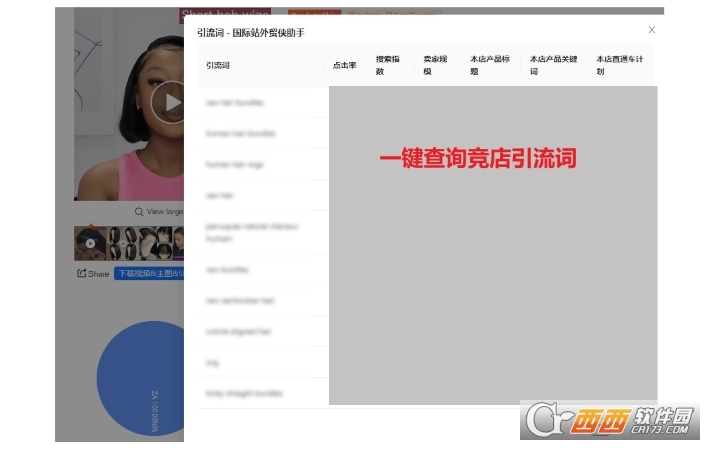Click the Share icon below the thumbnails
This screenshot has width=720, height=450.
coord(82,273)
